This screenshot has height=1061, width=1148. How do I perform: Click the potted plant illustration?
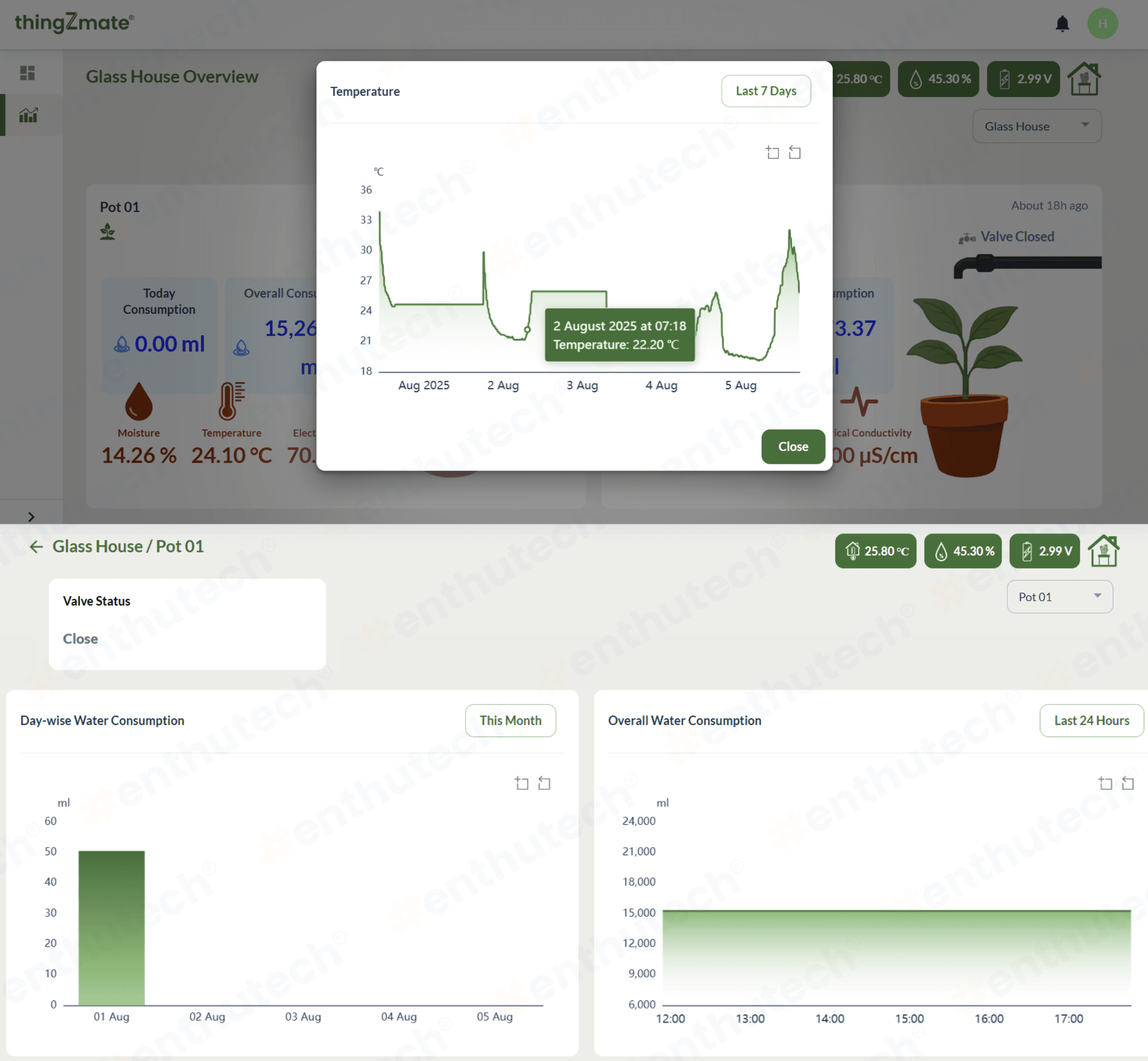pos(965,387)
